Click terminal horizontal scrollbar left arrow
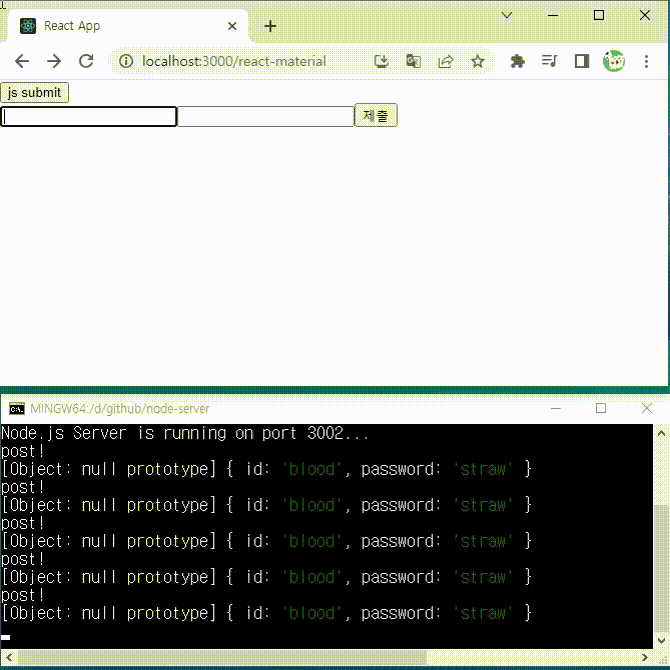The width and height of the screenshot is (670, 670). tap(9, 657)
